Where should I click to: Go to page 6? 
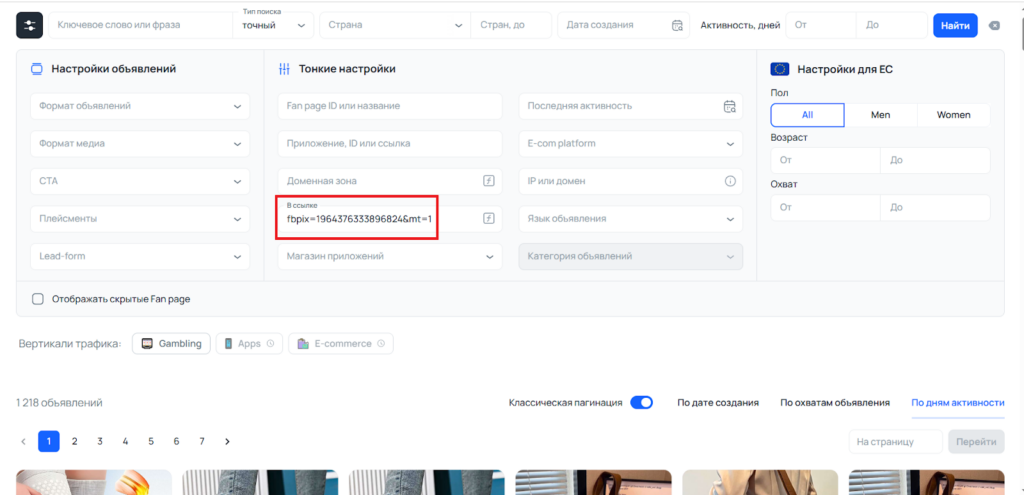[176, 441]
